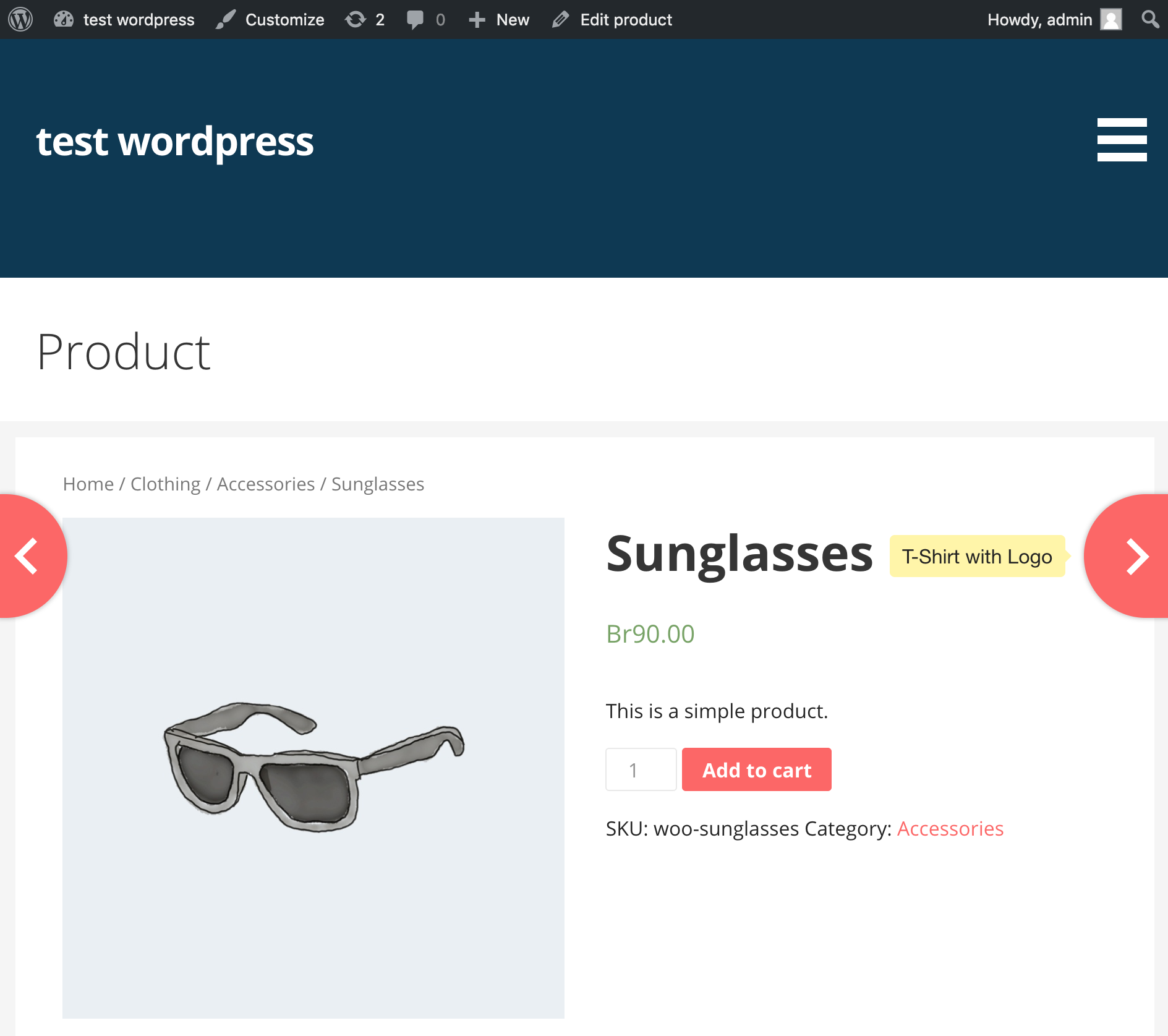
Task: Click the updates refresh icon
Action: tap(356, 20)
